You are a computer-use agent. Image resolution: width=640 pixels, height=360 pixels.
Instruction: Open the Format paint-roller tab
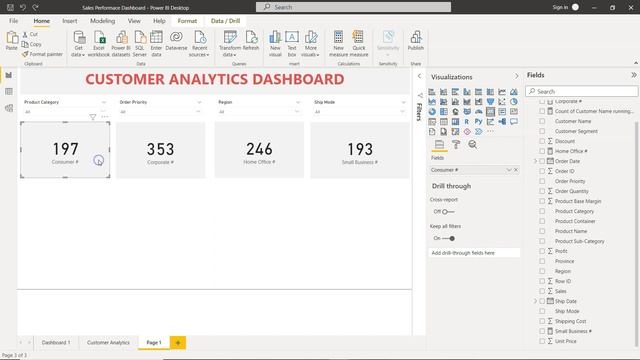456,144
